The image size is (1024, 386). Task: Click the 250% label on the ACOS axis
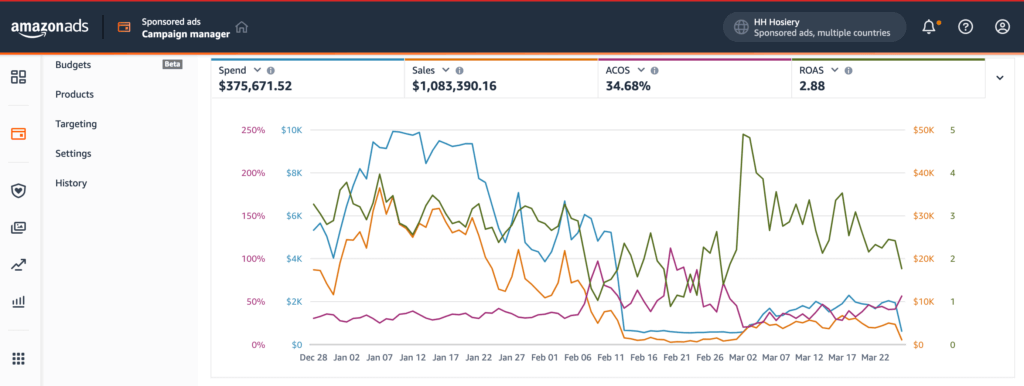[253, 130]
